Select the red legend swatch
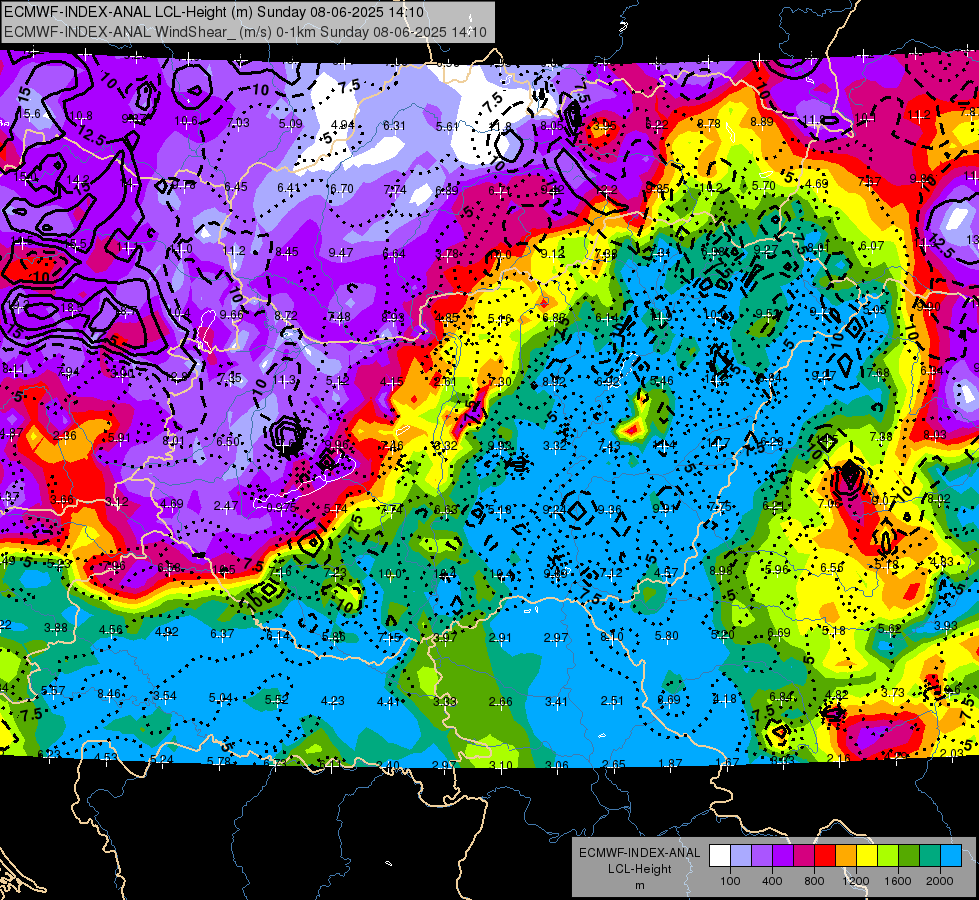Image resolution: width=979 pixels, height=900 pixels. (825, 856)
